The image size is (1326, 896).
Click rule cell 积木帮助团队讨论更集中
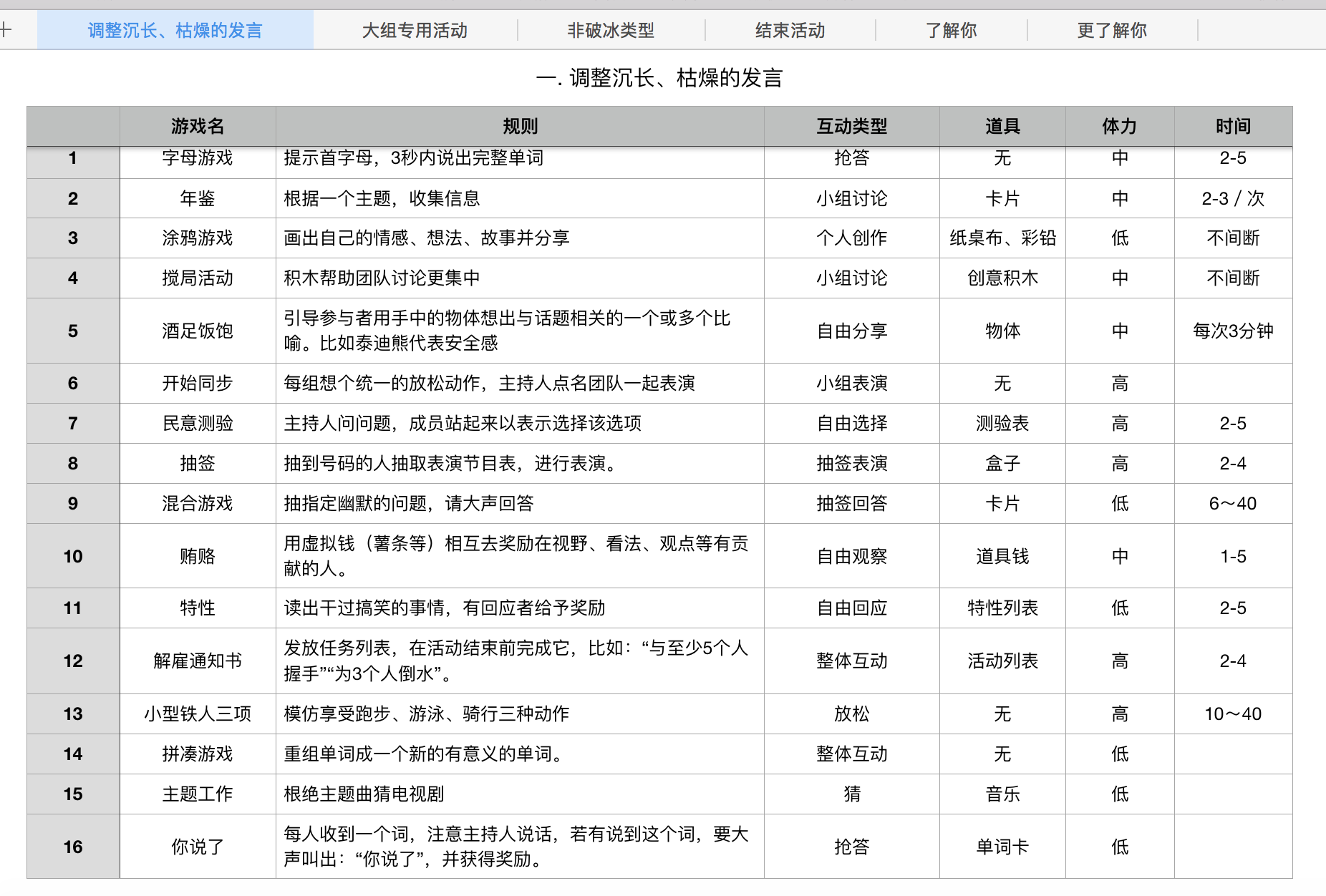[x=520, y=278]
